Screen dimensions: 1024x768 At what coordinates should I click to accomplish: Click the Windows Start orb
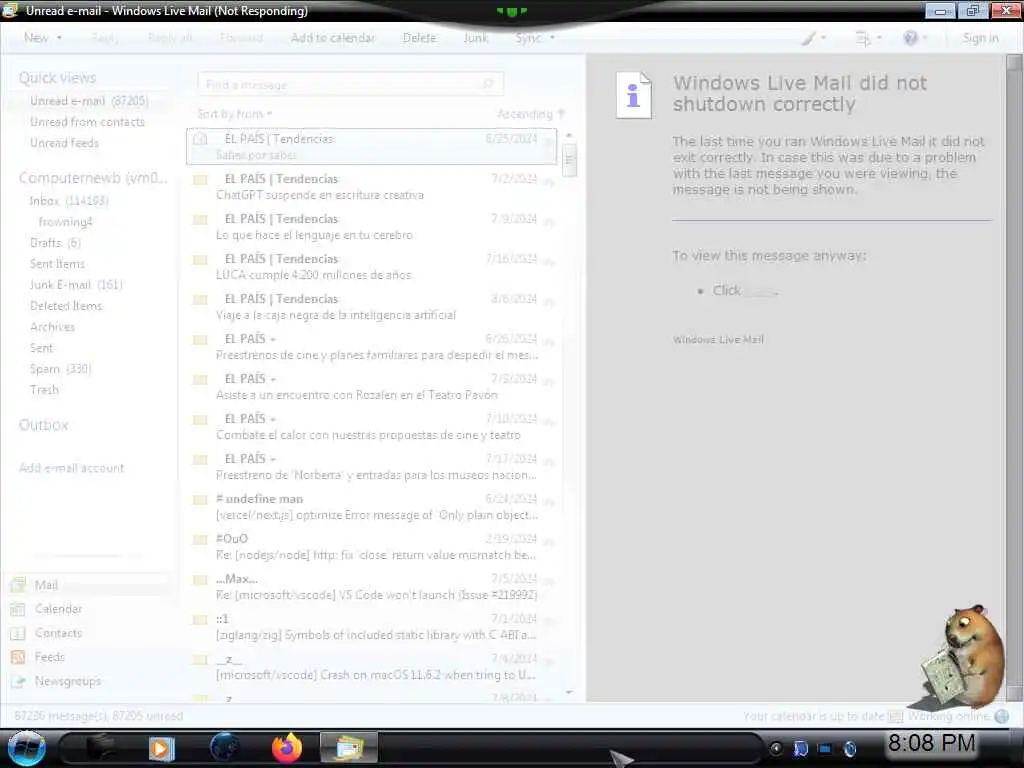[x=27, y=748]
